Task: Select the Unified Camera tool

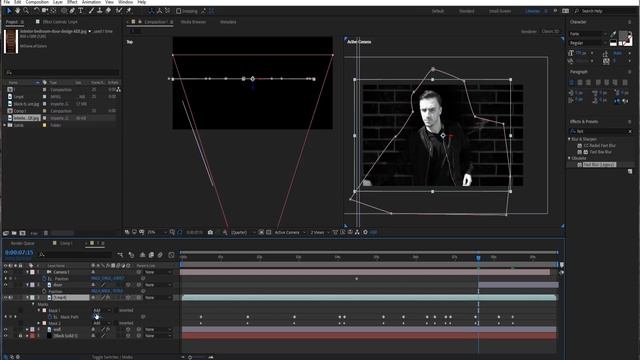Action: [x=45, y=11]
